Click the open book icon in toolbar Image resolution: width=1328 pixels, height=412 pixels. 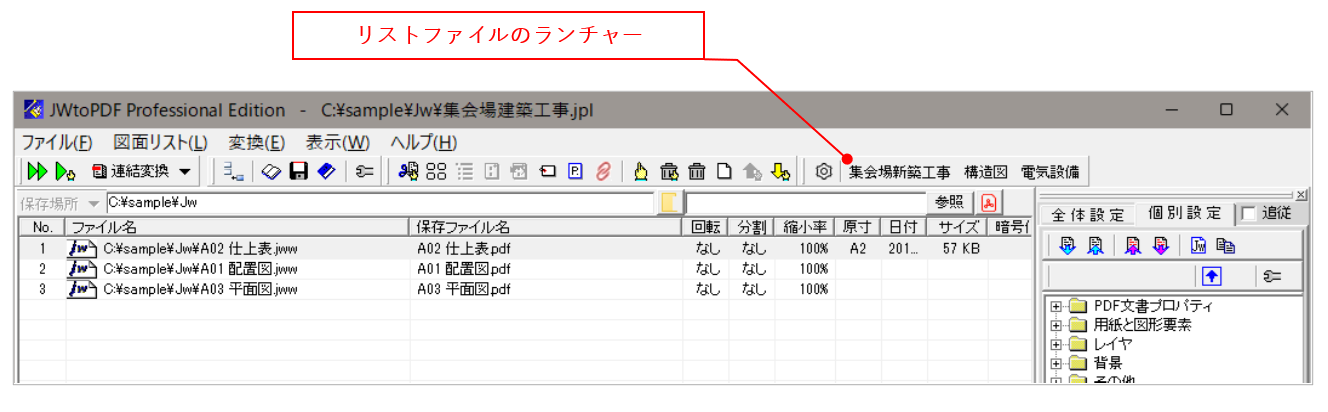click(272, 171)
